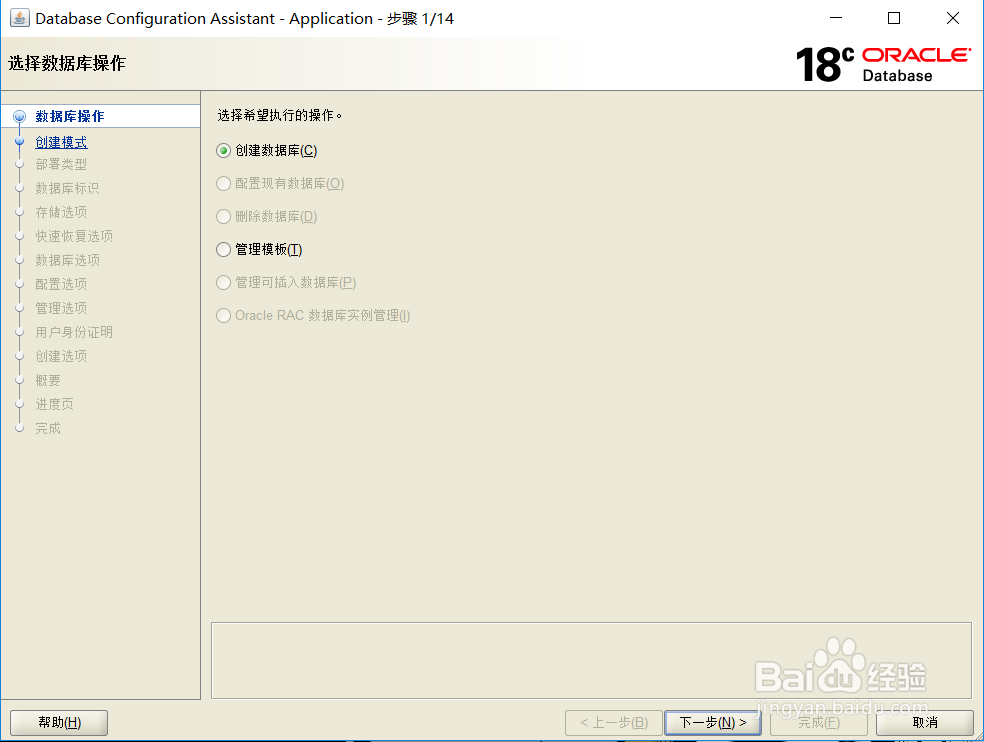984x742 pixels.
Task: Click the 18c branding graphic
Action: pos(821,63)
